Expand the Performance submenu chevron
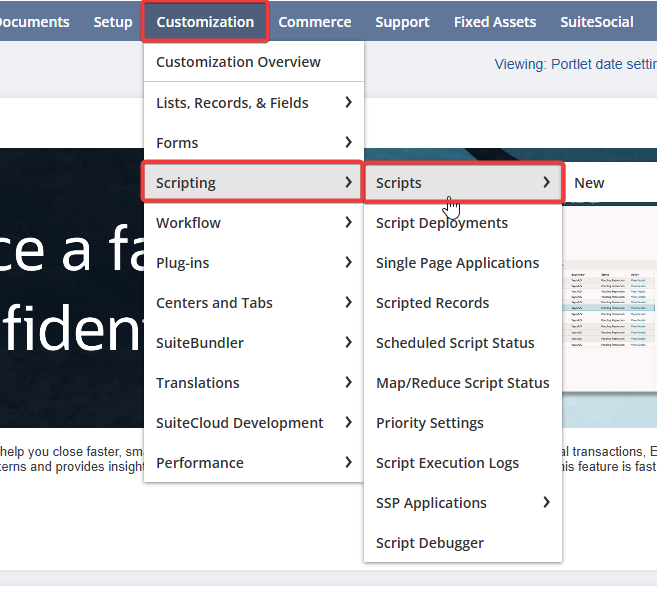This screenshot has width=657, height=589. click(x=348, y=462)
